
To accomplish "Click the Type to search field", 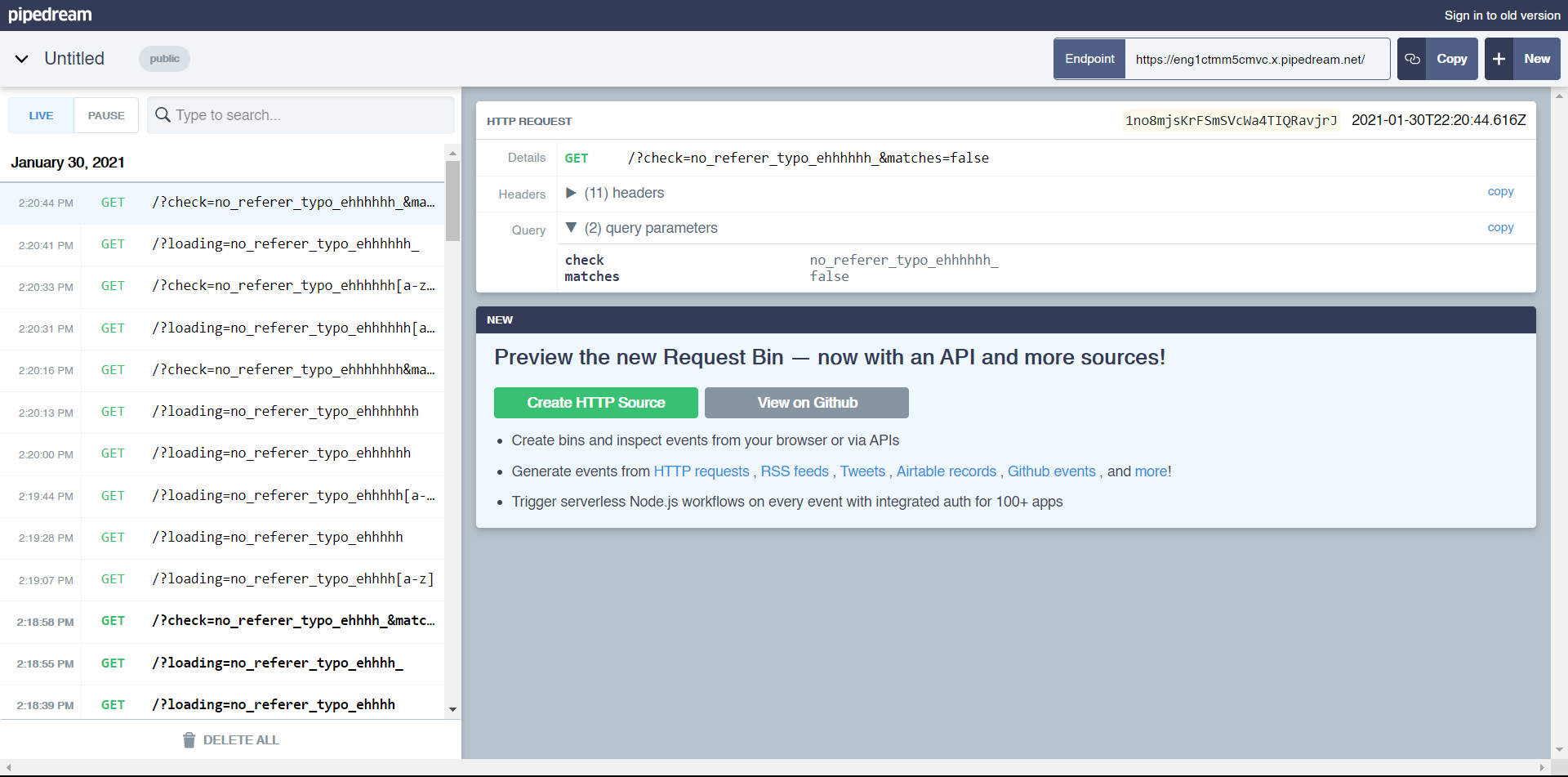I will pos(310,115).
